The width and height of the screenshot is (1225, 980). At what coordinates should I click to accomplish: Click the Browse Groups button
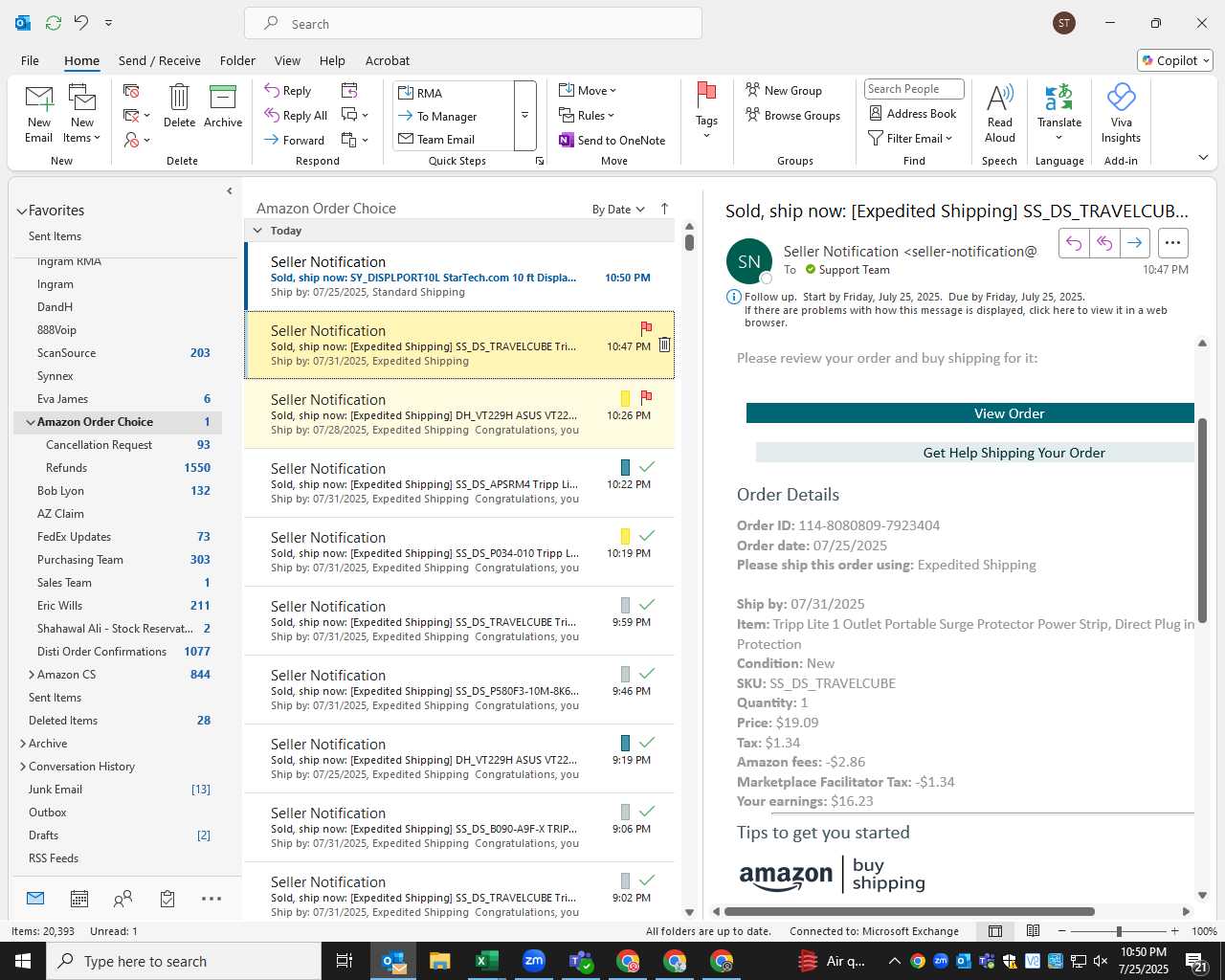point(792,116)
